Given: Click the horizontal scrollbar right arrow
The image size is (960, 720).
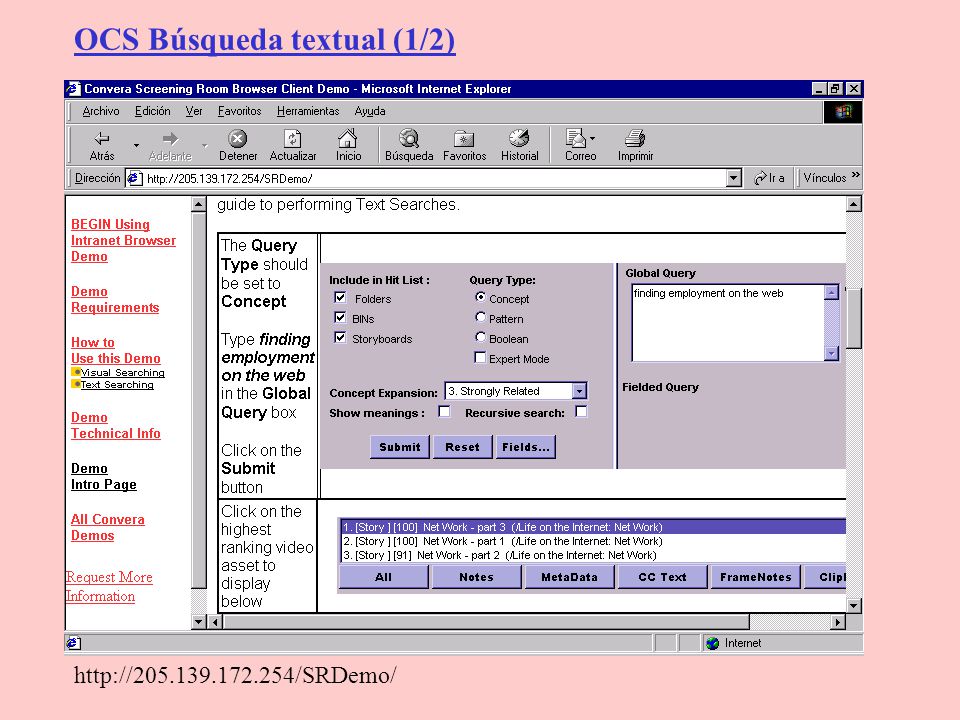Looking at the screenshot, I should point(838,622).
